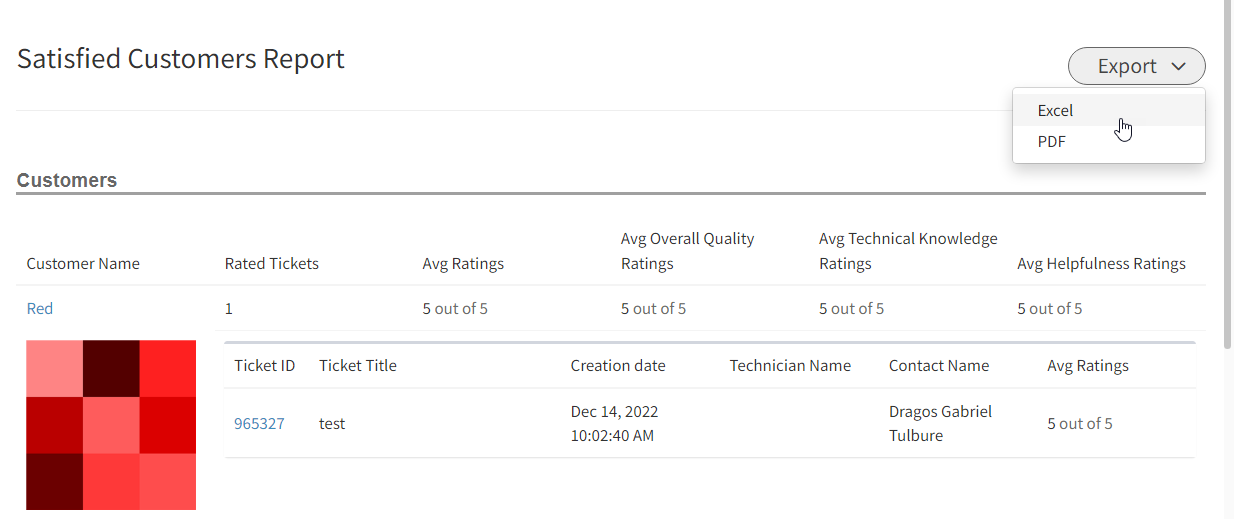Click the Technician Name column header
Viewport: 1234px width, 519px height.
[x=790, y=365]
